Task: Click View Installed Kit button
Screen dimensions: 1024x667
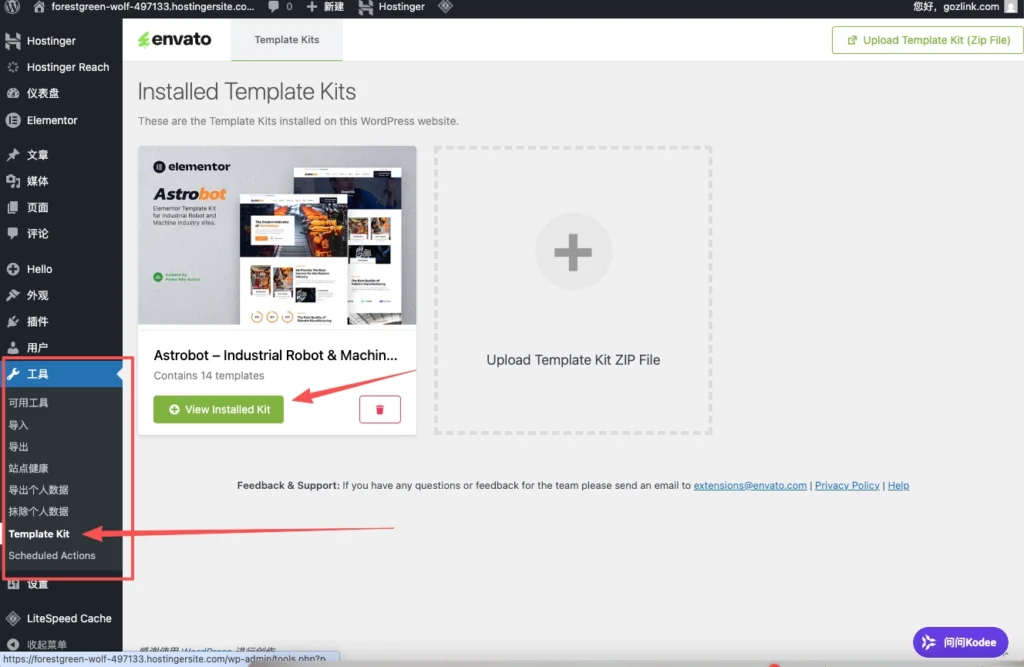Action: click(x=218, y=409)
